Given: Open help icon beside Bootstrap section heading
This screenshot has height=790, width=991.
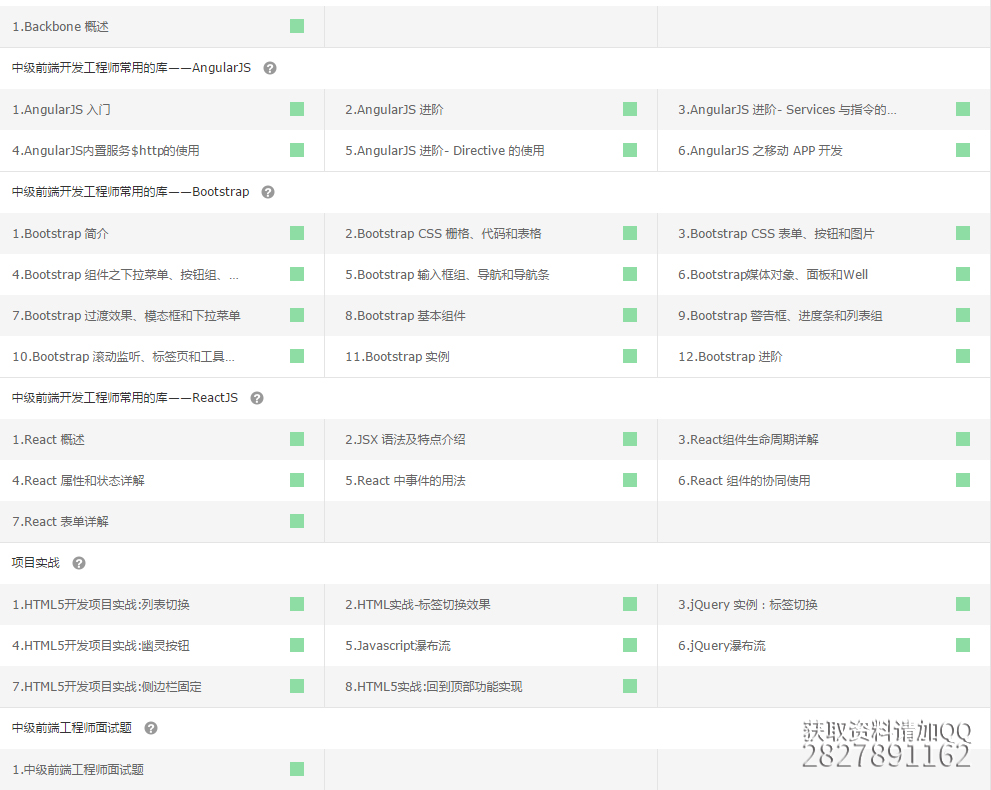Looking at the screenshot, I should pyautogui.click(x=268, y=192).
